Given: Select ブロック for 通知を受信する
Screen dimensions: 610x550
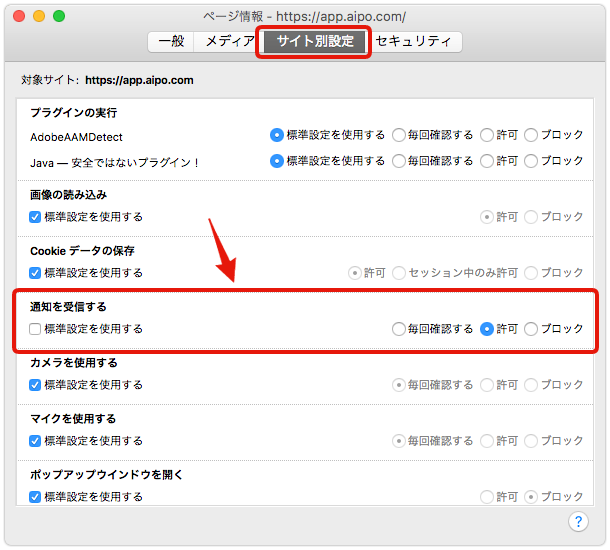Looking at the screenshot, I should point(531,329).
